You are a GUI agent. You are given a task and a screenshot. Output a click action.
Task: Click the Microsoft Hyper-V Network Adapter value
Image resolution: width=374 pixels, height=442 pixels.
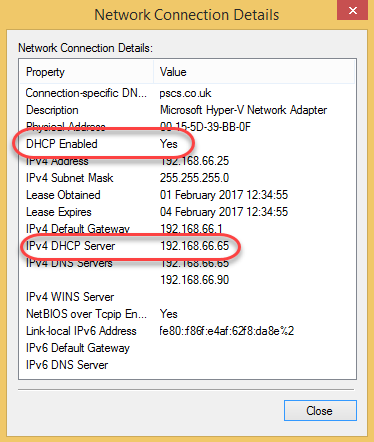coord(243,110)
